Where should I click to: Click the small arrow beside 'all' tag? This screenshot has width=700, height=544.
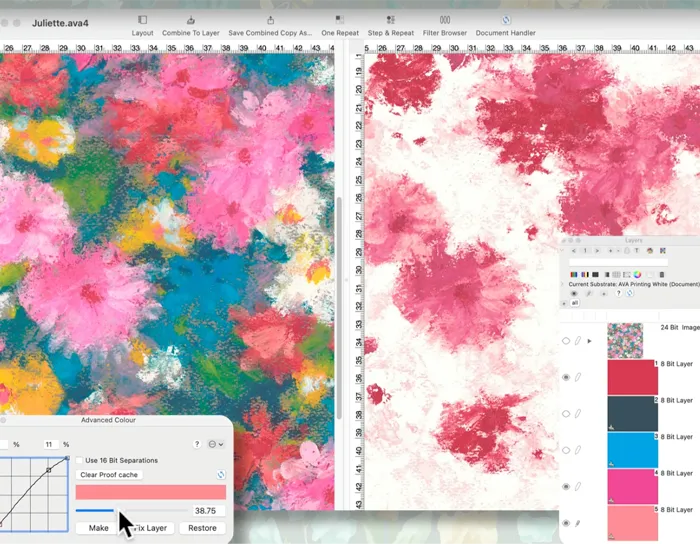[x=564, y=303]
